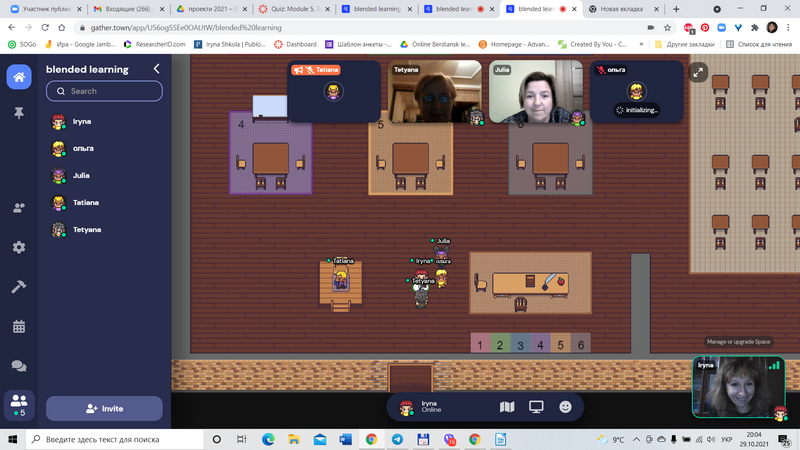The height and width of the screenshot is (450, 800).
Task: Open Julia's video tile
Action: click(536, 92)
